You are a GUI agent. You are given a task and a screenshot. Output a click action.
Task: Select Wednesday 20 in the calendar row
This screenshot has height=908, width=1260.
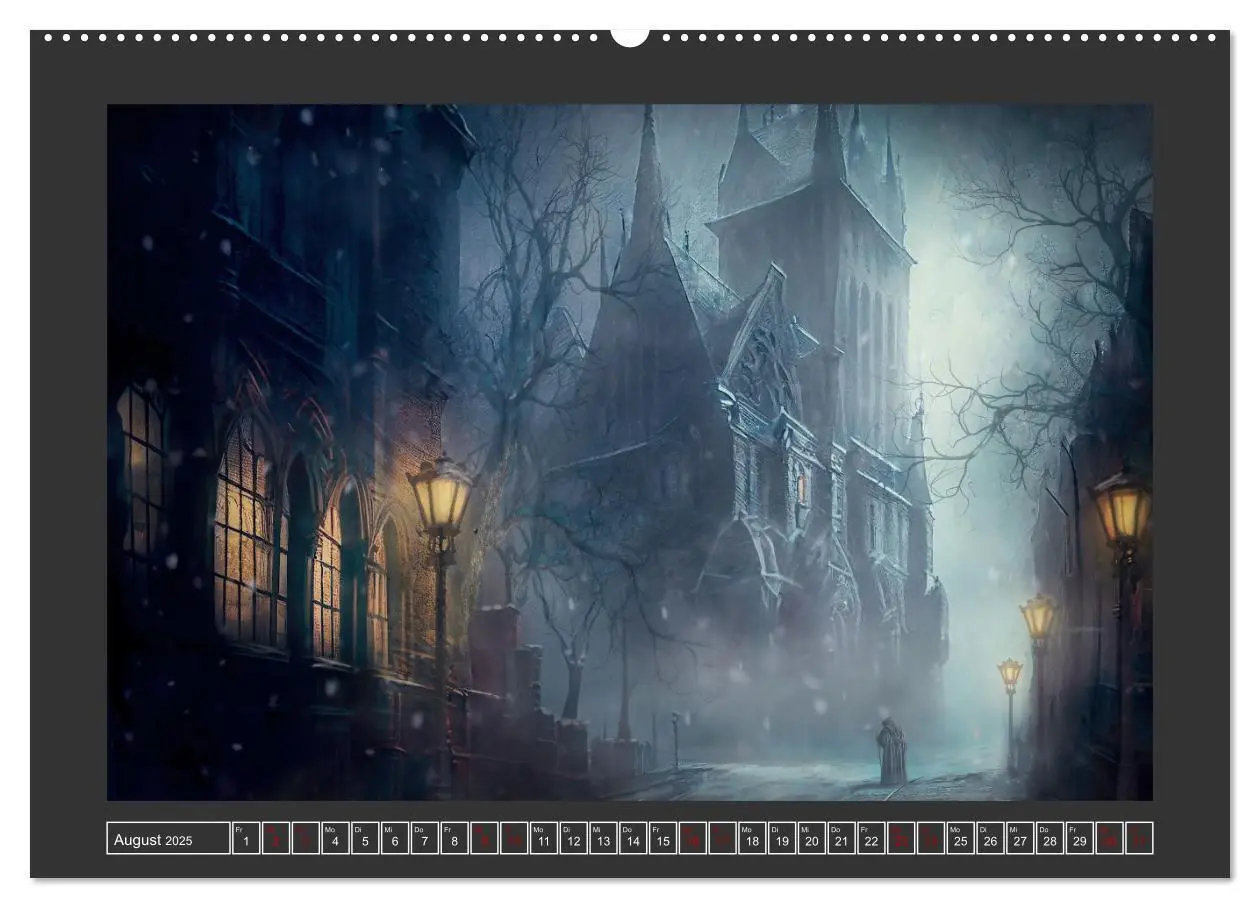[x=811, y=839]
